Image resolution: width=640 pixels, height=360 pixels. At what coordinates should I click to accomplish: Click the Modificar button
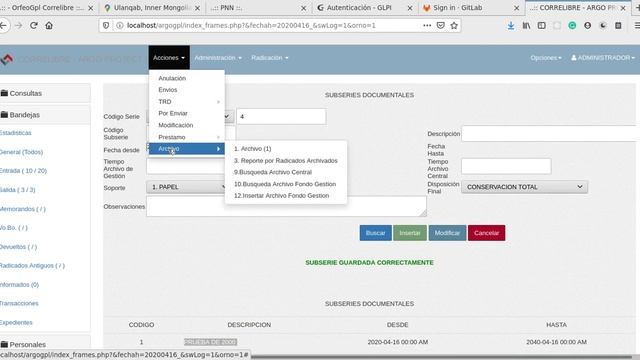tap(447, 233)
